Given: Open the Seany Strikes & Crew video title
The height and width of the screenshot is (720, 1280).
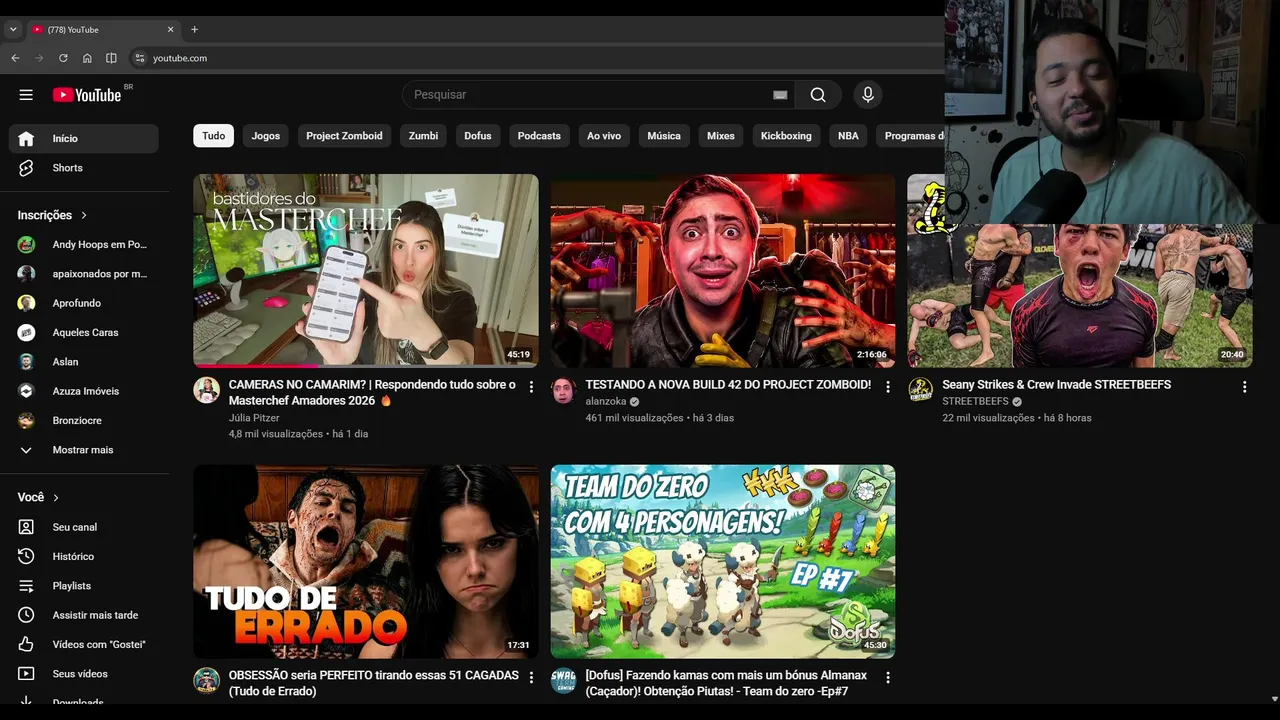Looking at the screenshot, I should point(1056,385).
